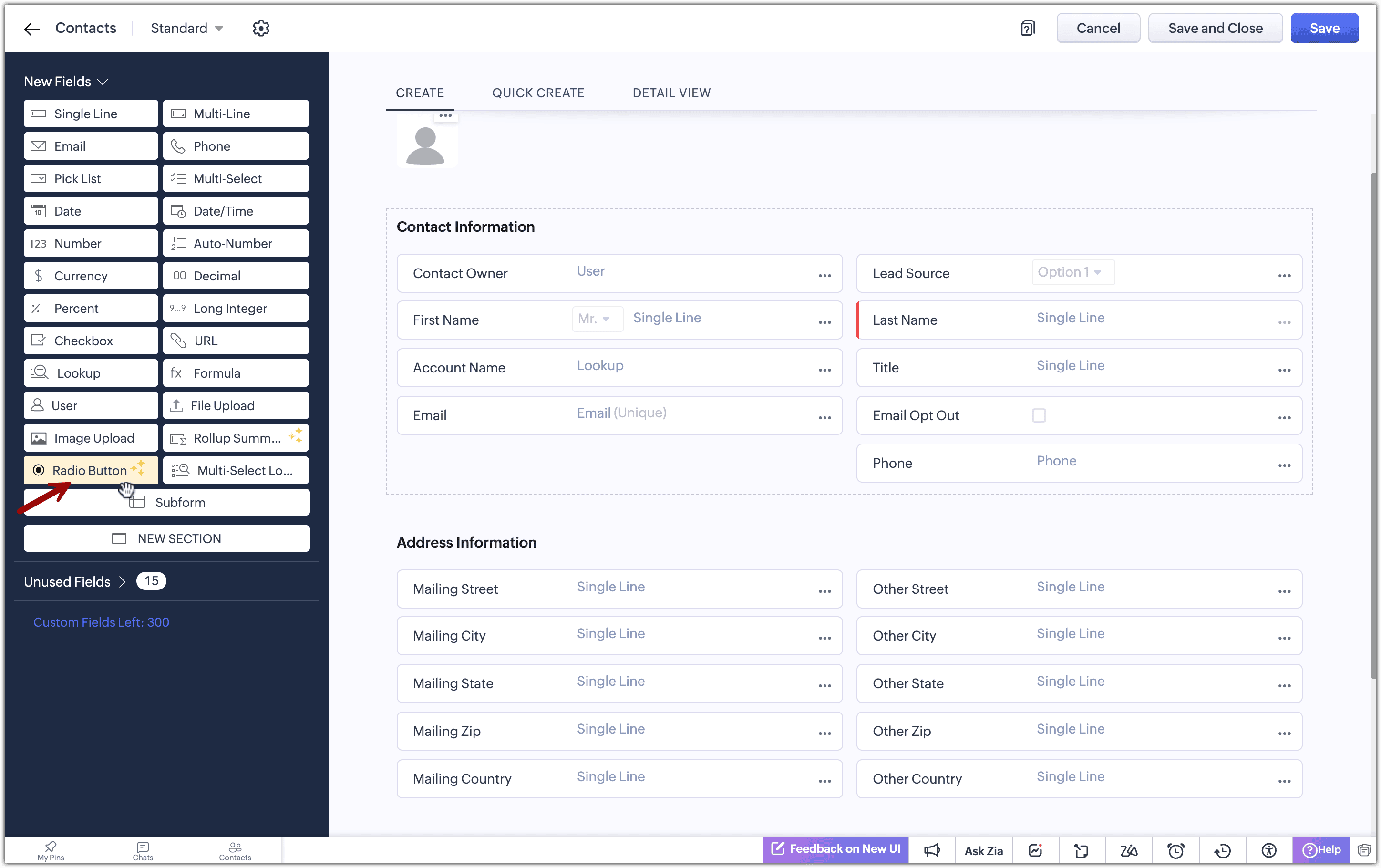Click the Custom Fields Left link

tap(101, 622)
